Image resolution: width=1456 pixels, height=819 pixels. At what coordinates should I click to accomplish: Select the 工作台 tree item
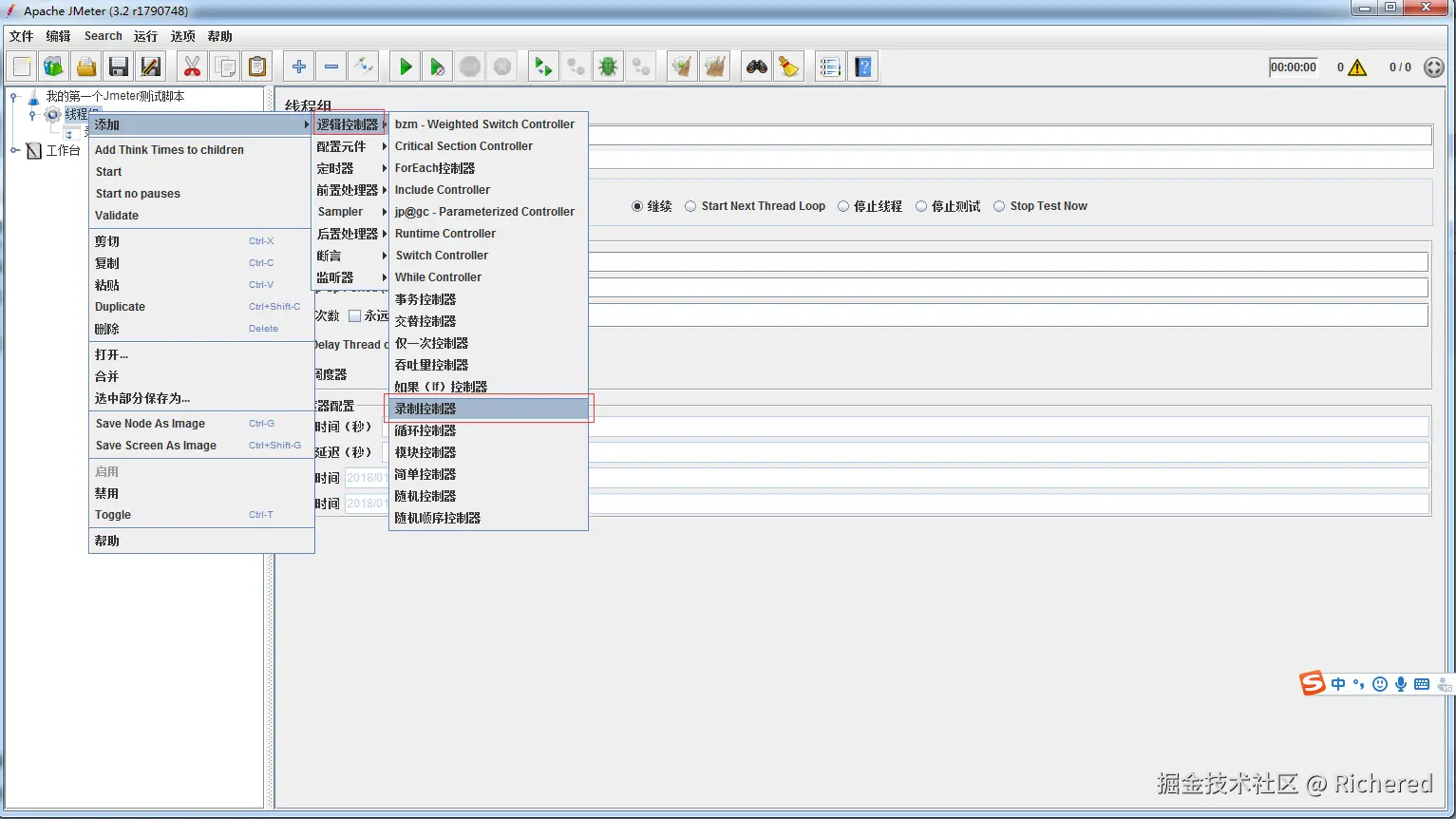click(64, 150)
